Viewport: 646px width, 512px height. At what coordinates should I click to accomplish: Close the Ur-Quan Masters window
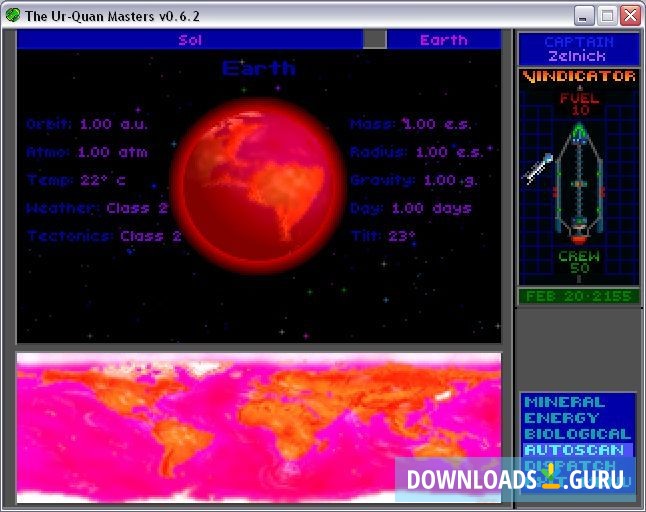click(630, 16)
